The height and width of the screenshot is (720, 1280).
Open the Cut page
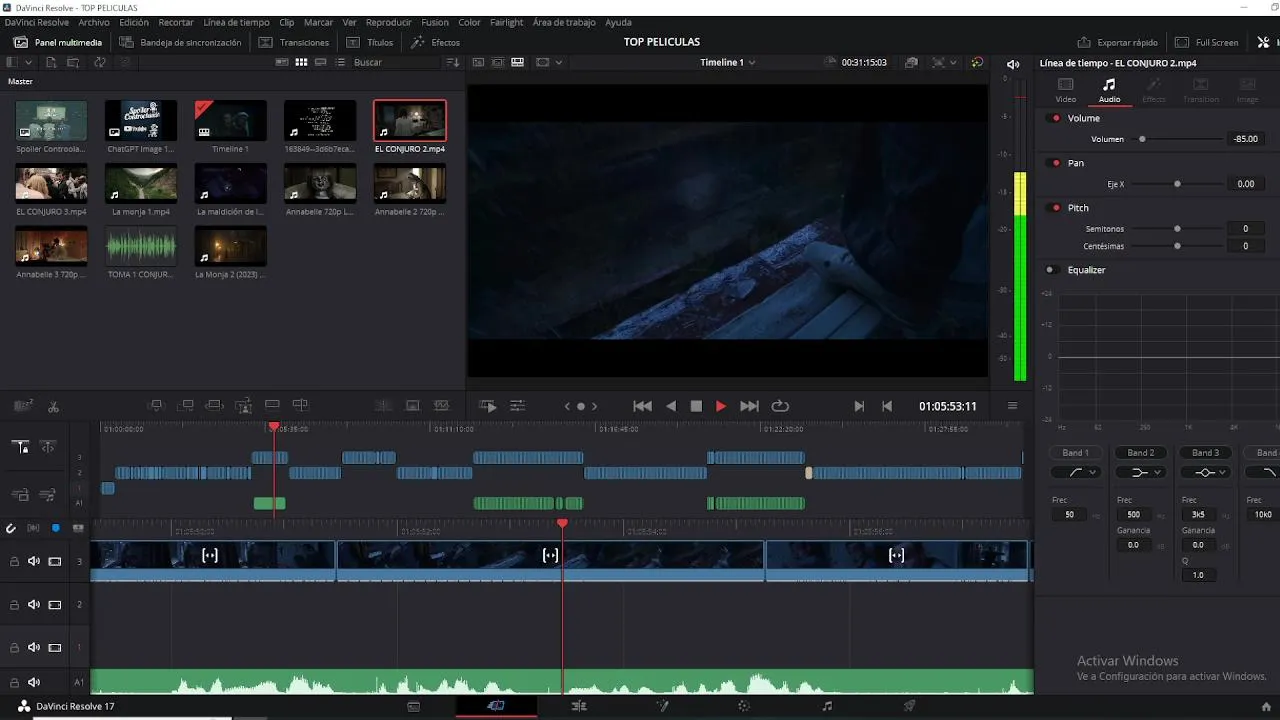point(496,706)
